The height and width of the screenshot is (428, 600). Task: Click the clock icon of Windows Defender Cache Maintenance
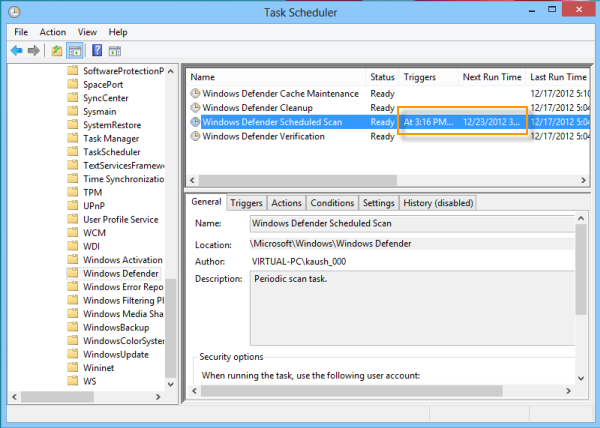[x=196, y=93]
